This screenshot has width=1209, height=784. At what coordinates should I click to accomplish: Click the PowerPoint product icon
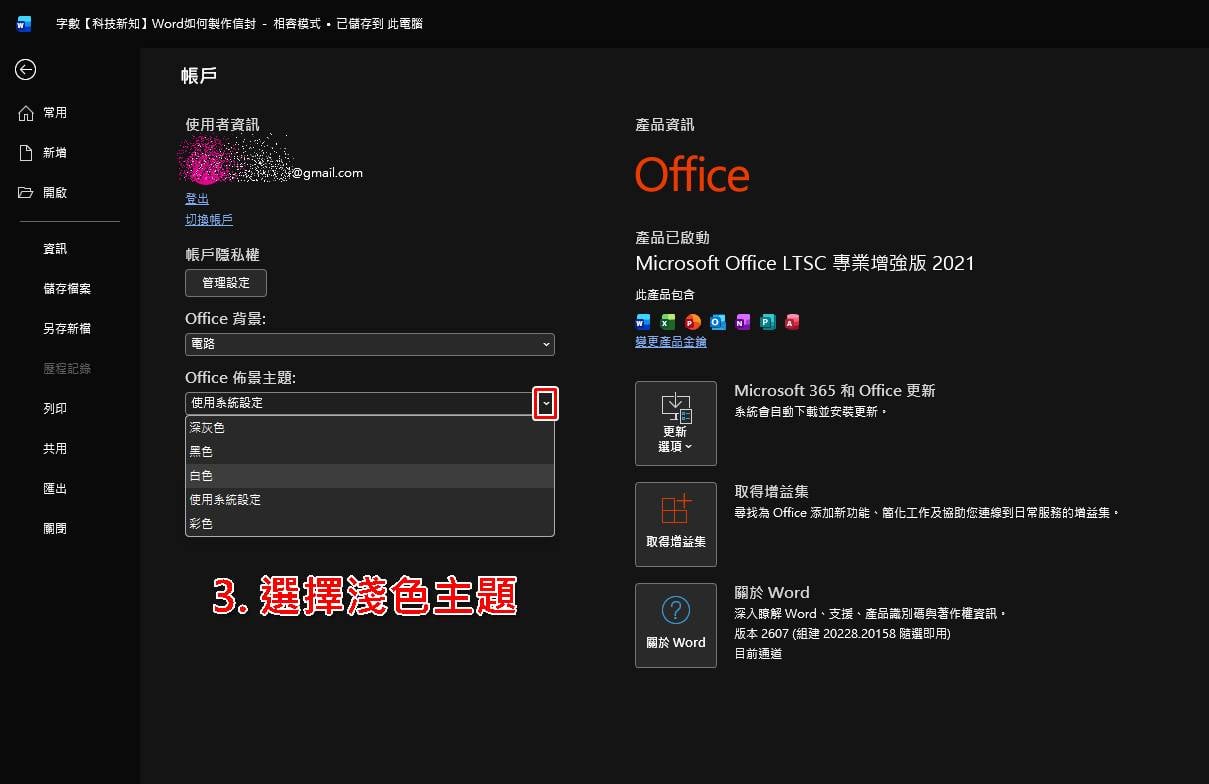point(693,322)
